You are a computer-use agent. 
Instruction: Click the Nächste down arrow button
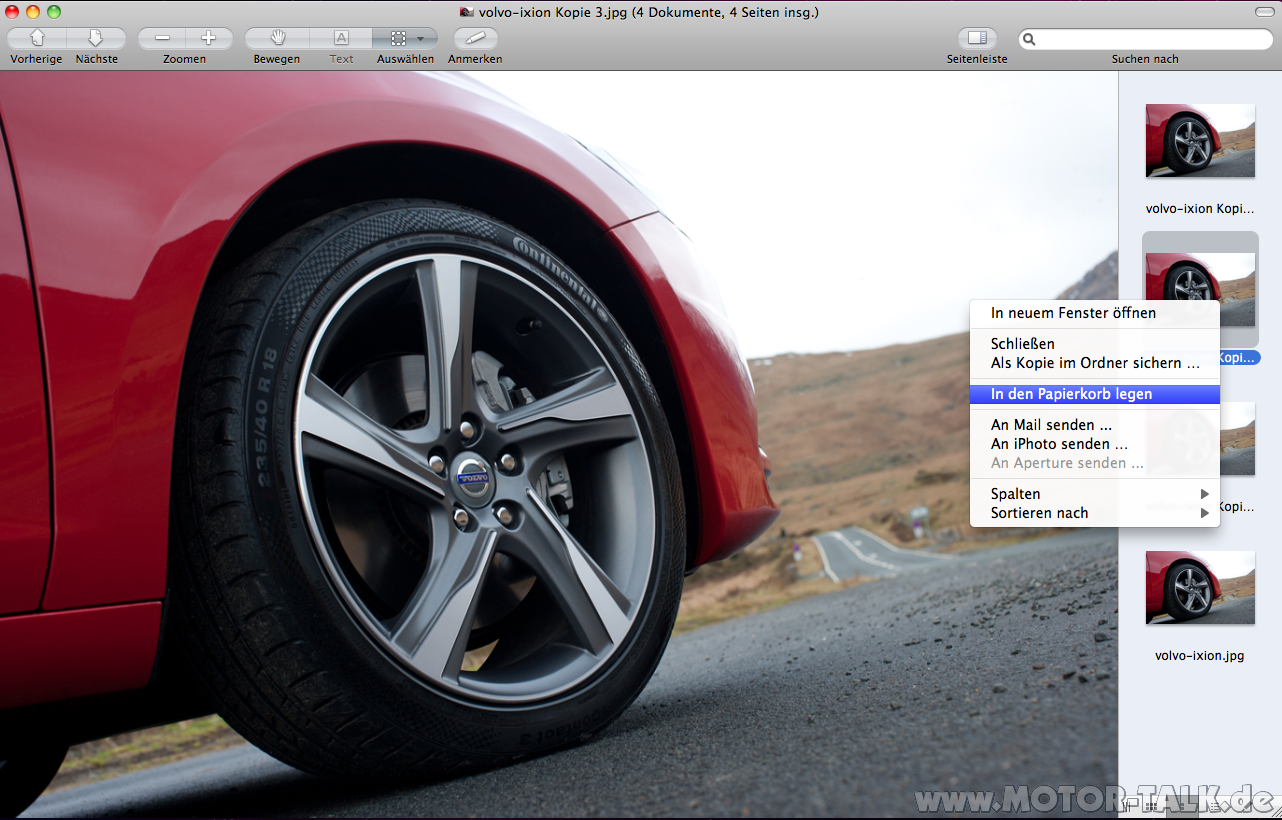pos(96,38)
